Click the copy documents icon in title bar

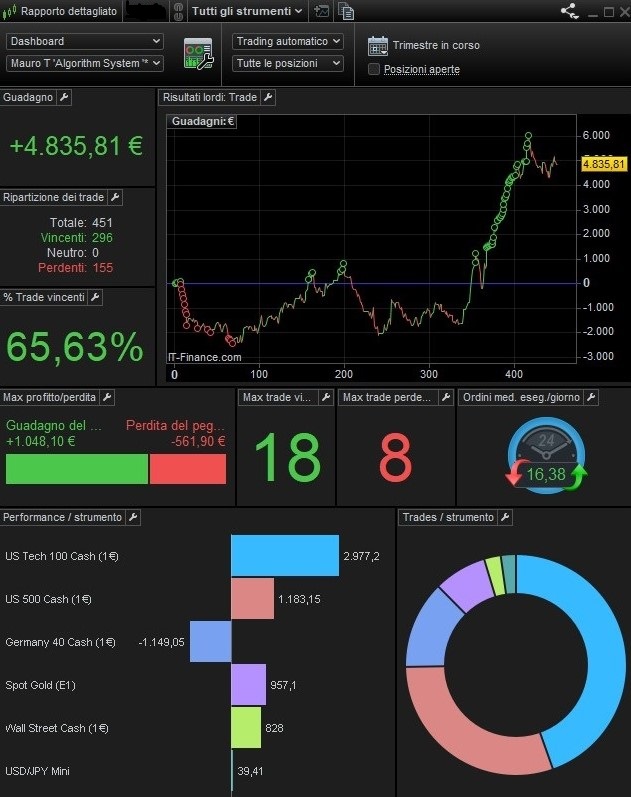[346, 11]
